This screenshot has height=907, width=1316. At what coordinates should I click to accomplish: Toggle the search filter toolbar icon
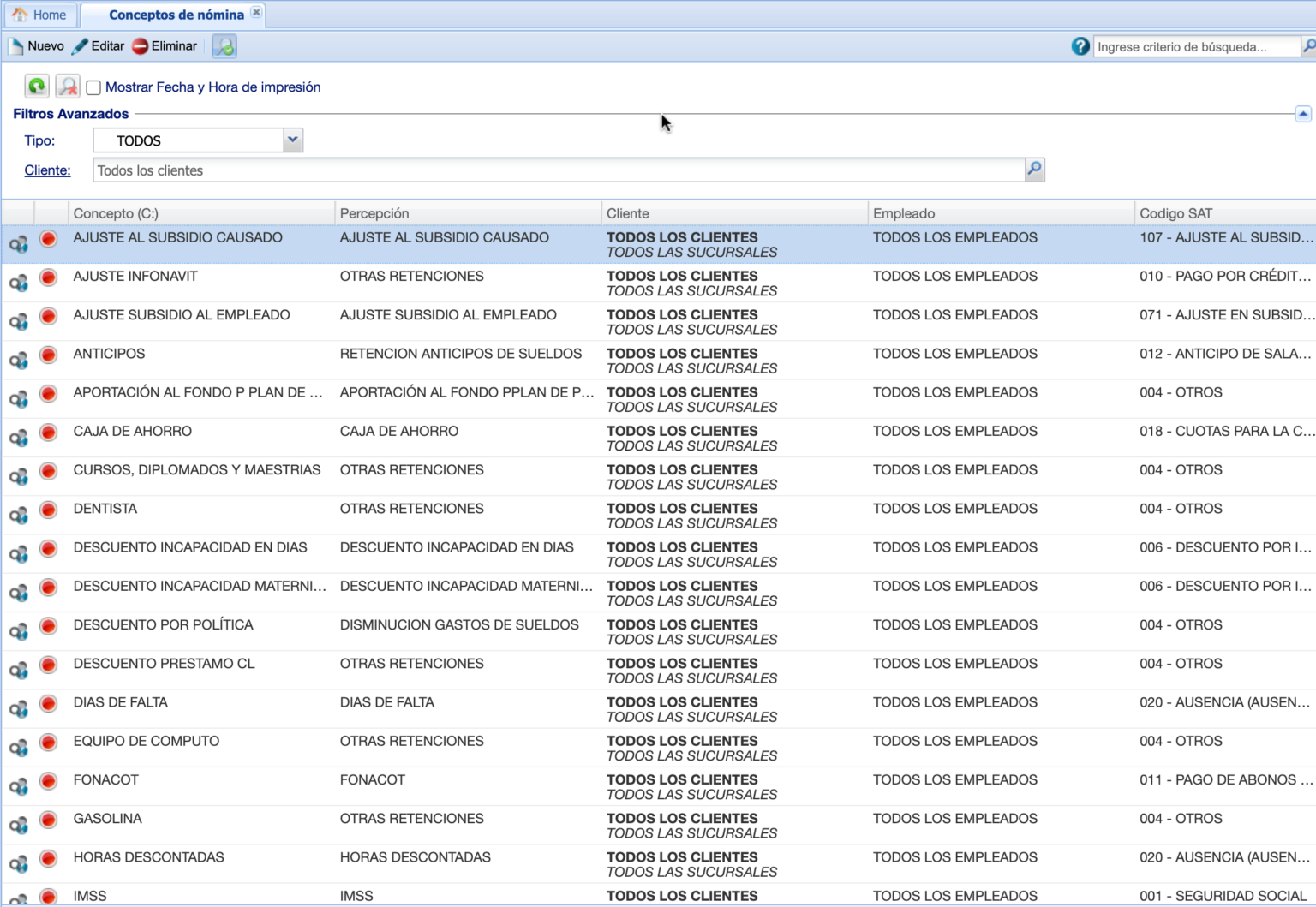pyautogui.click(x=224, y=46)
